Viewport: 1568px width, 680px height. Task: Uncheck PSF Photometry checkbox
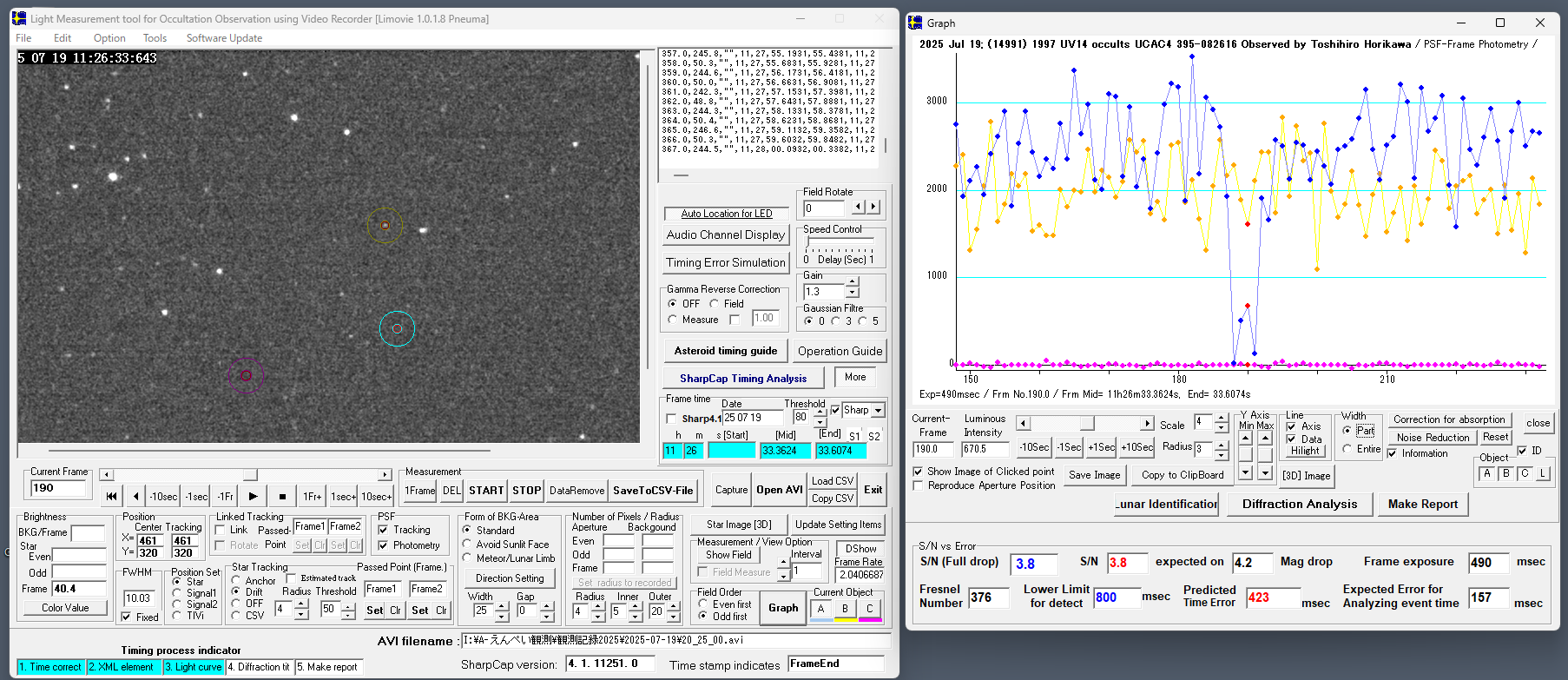tap(383, 545)
